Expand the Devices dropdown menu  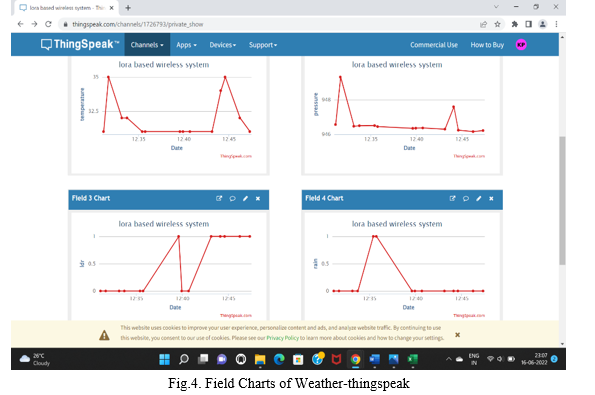point(223,45)
